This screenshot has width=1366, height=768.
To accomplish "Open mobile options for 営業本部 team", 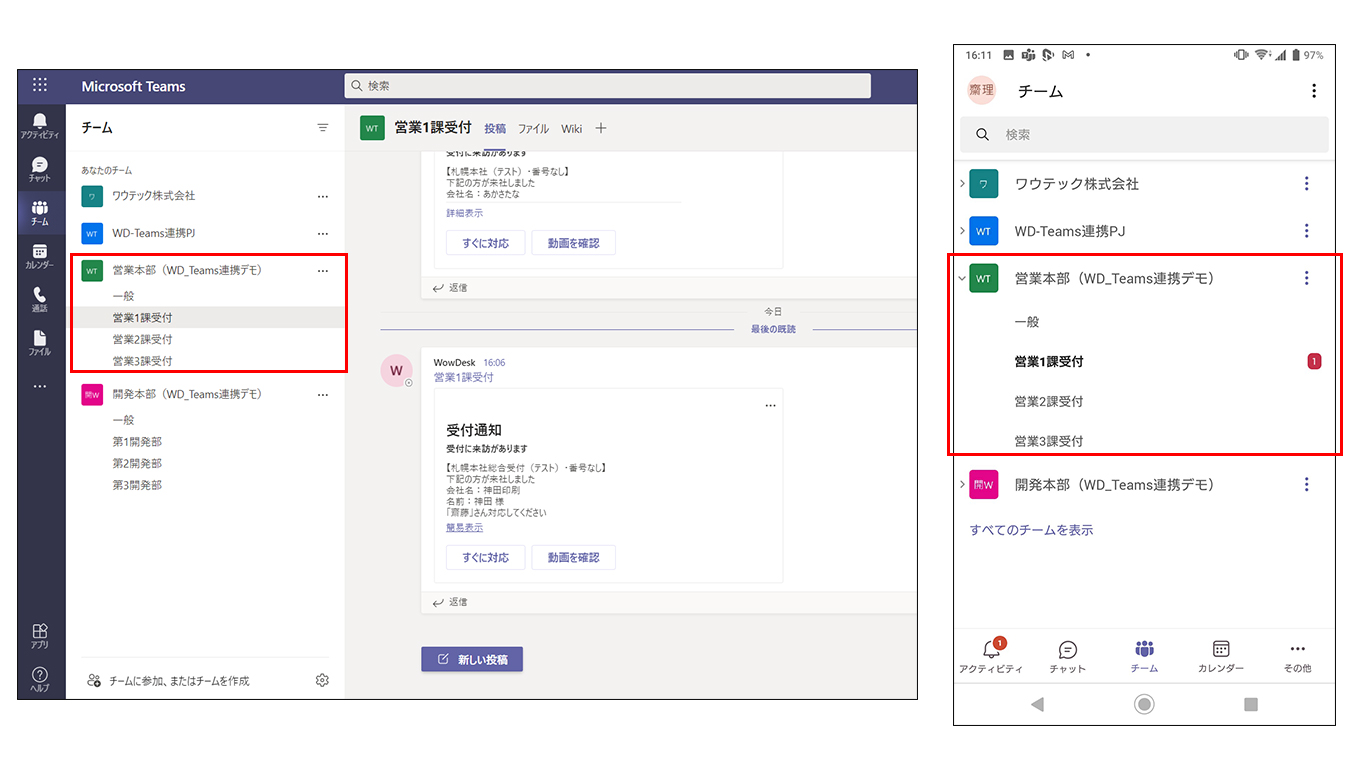I will 1306,278.
